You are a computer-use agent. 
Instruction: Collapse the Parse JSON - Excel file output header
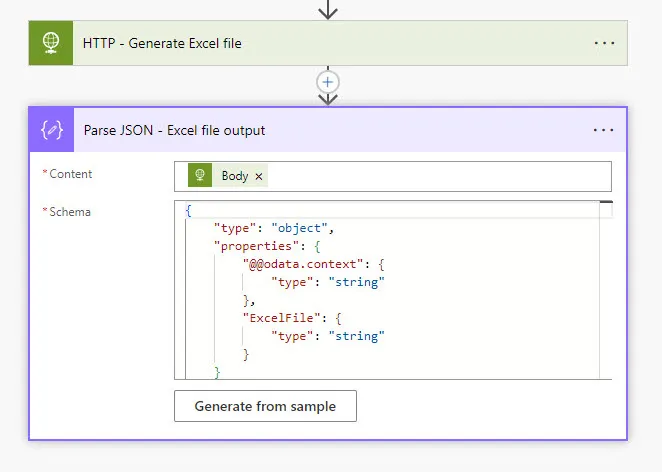pyautogui.click(x=328, y=130)
